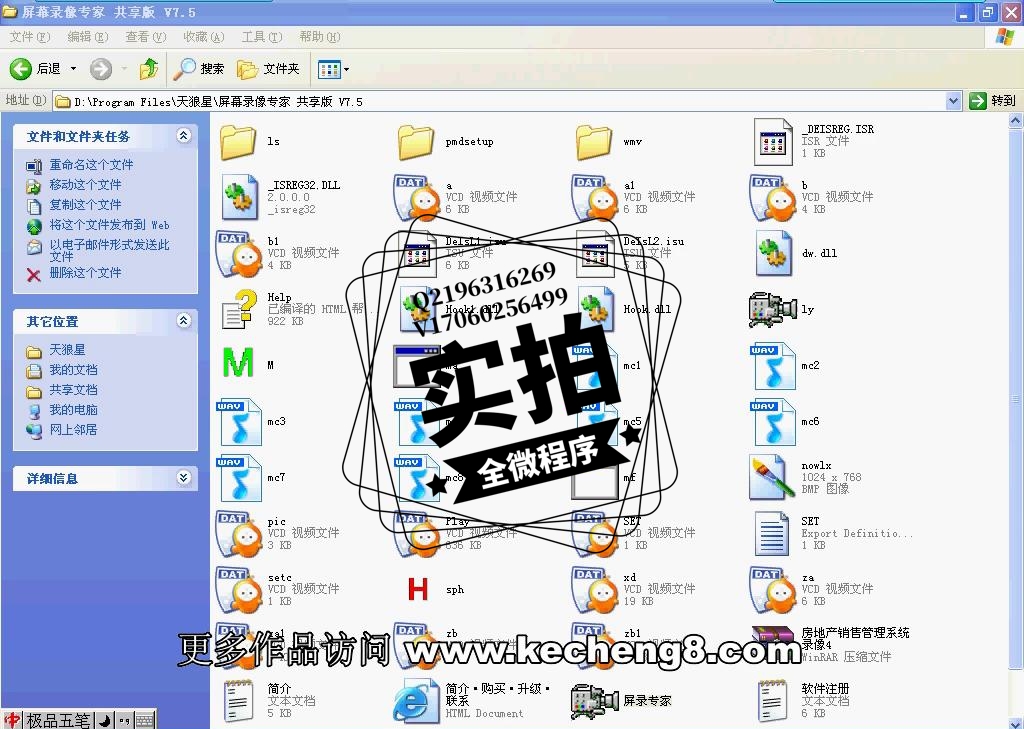Select the pmdsetup folder icon

[x=416, y=142]
